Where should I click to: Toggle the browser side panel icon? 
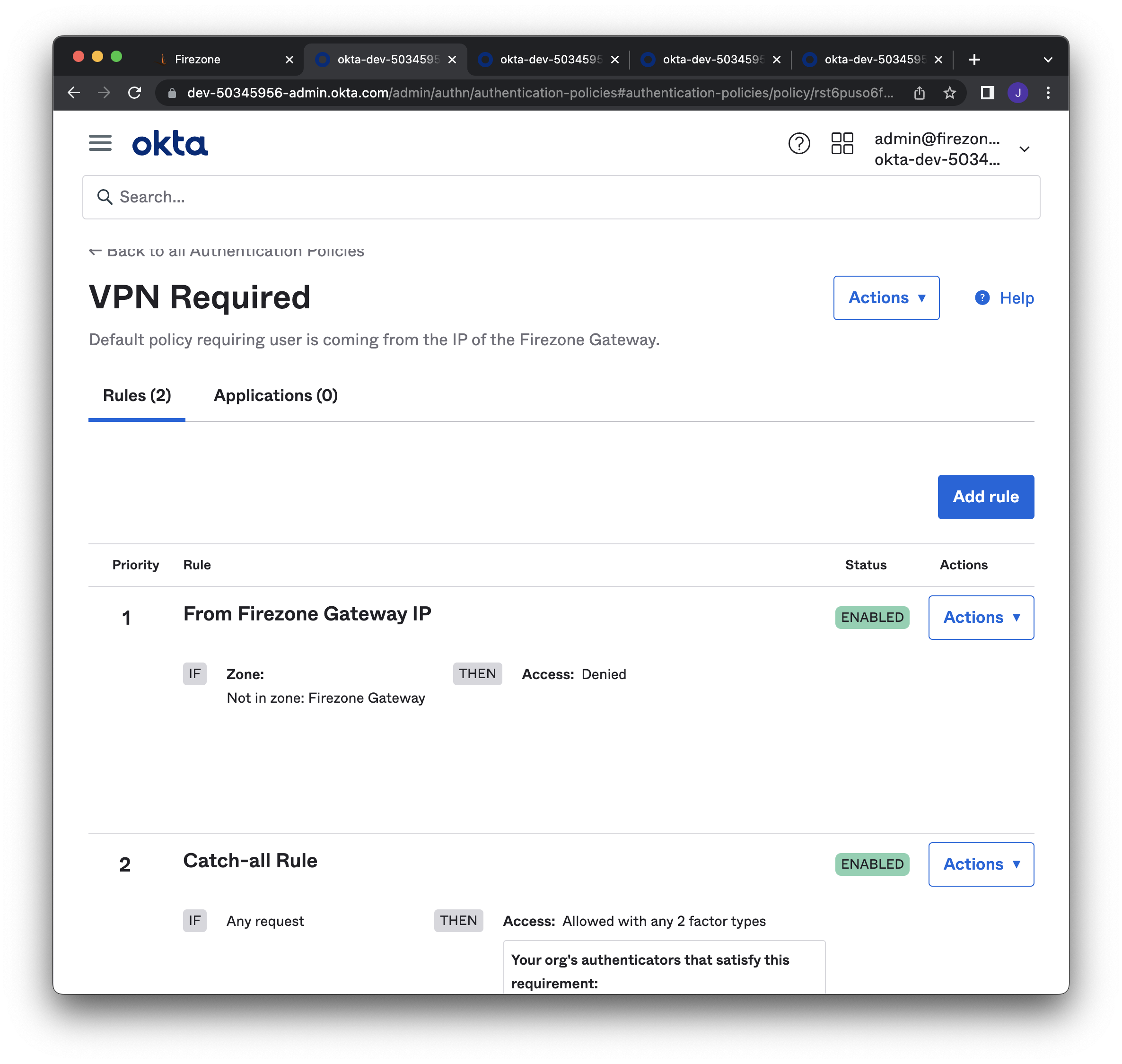coord(987,92)
